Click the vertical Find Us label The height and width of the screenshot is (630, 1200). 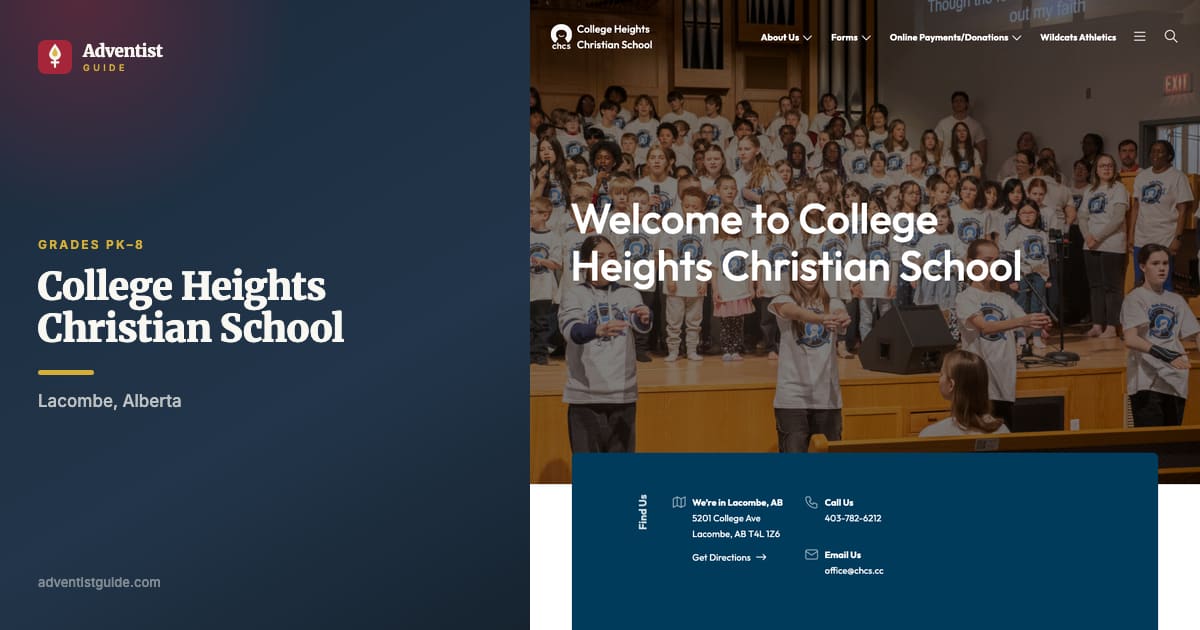pyautogui.click(x=642, y=511)
